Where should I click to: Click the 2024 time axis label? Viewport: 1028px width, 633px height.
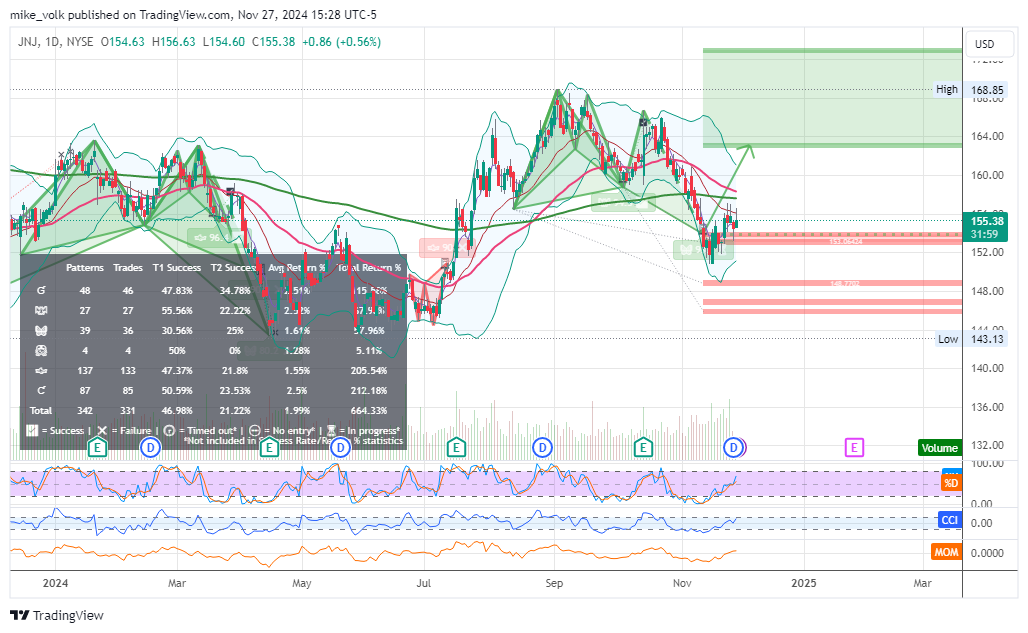coord(55,583)
